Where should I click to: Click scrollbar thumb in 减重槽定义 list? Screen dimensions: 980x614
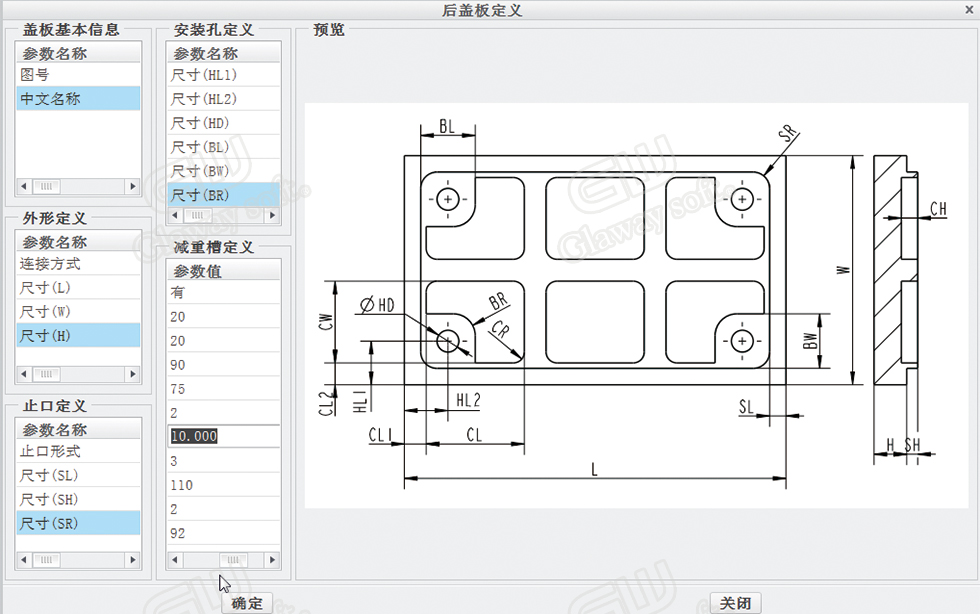pos(233,560)
